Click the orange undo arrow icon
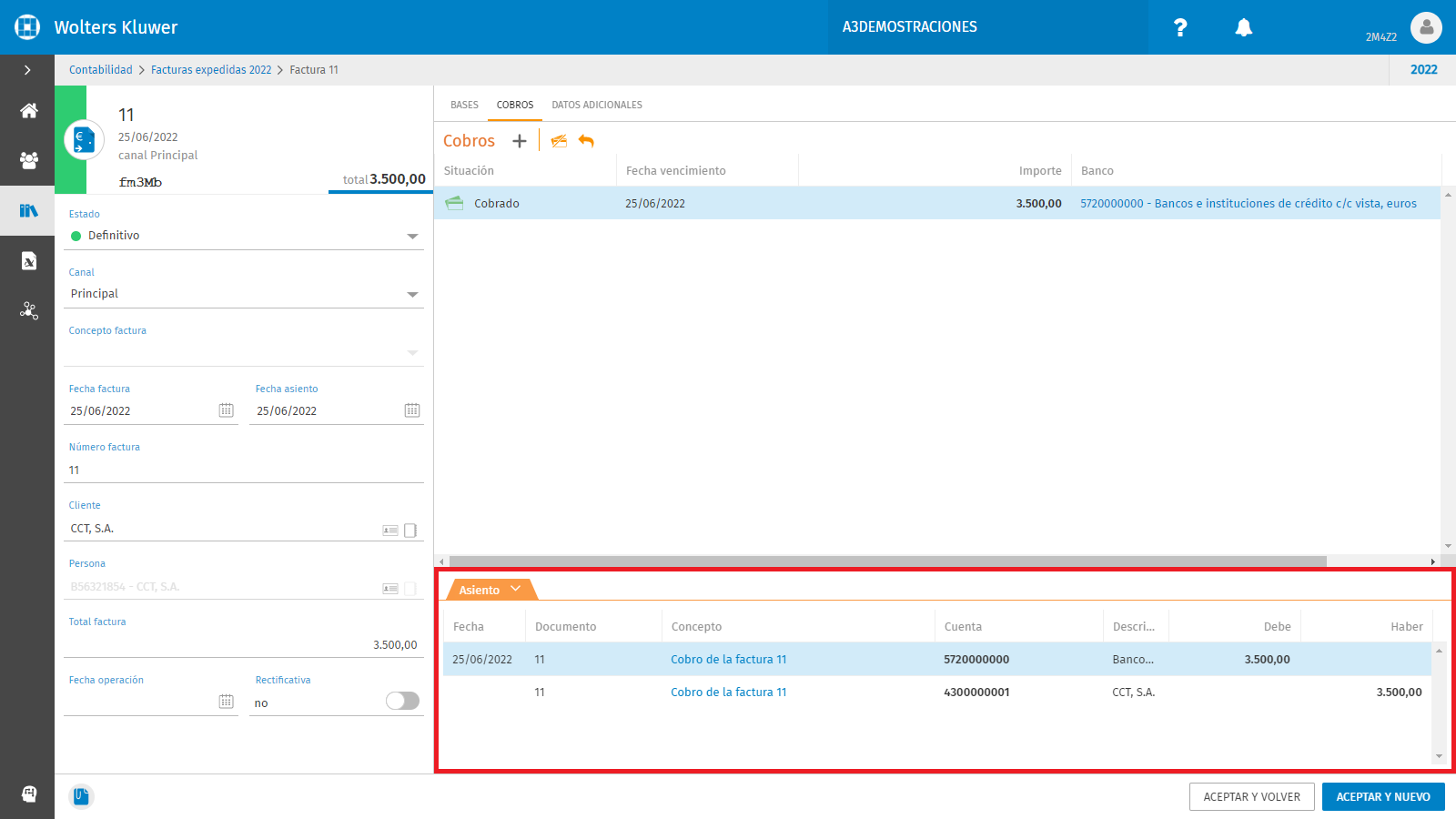The height and width of the screenshot is (819, 1456). click(x=586, y=141)
